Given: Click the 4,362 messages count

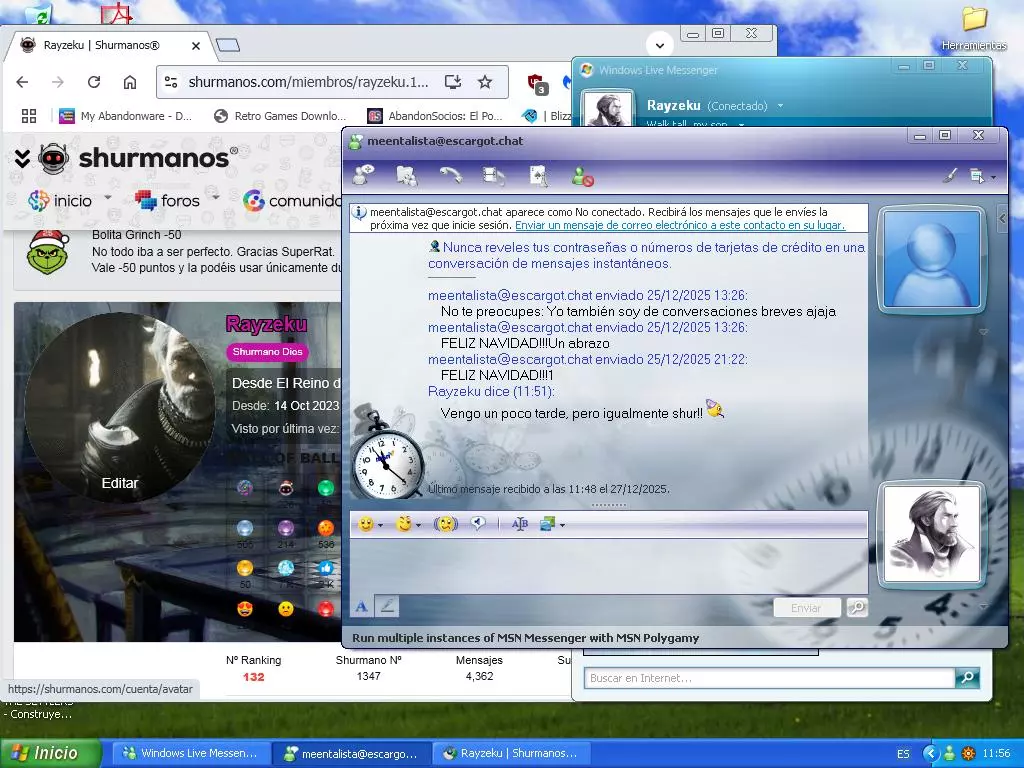Looking at the screenshot, I should tap(479, 676).
